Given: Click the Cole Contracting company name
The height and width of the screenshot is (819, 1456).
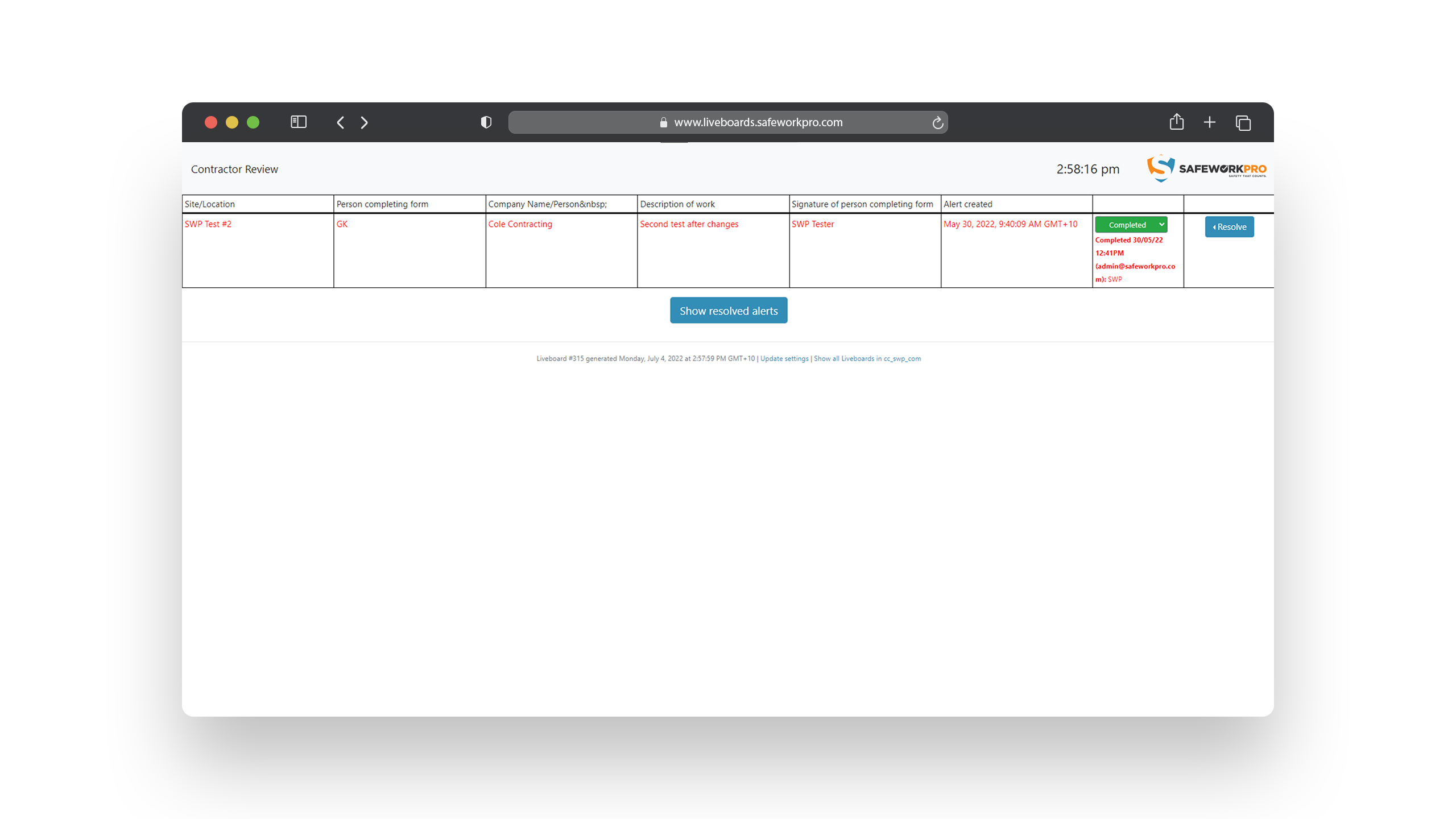Looking at the screenshot, I should pos(520,224).
